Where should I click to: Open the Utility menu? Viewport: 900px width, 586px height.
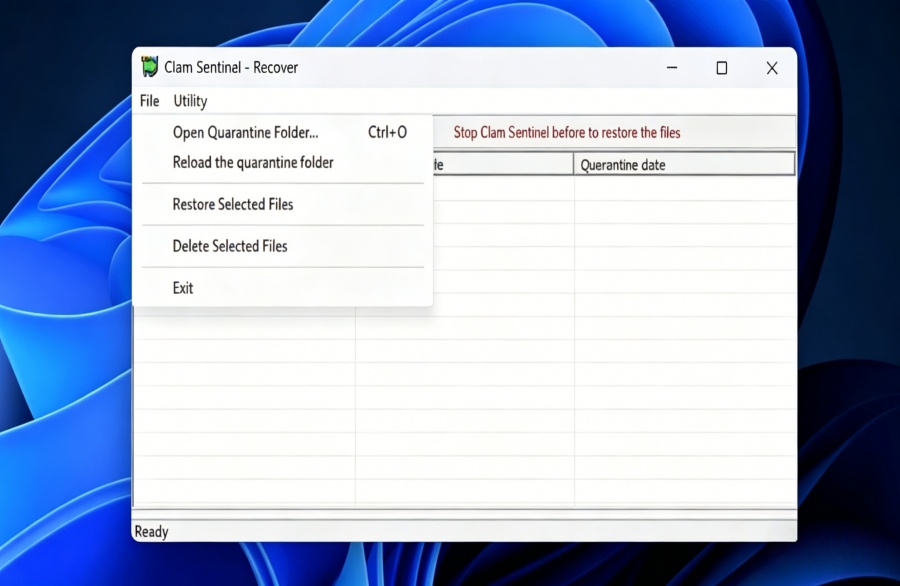[190, 101]
